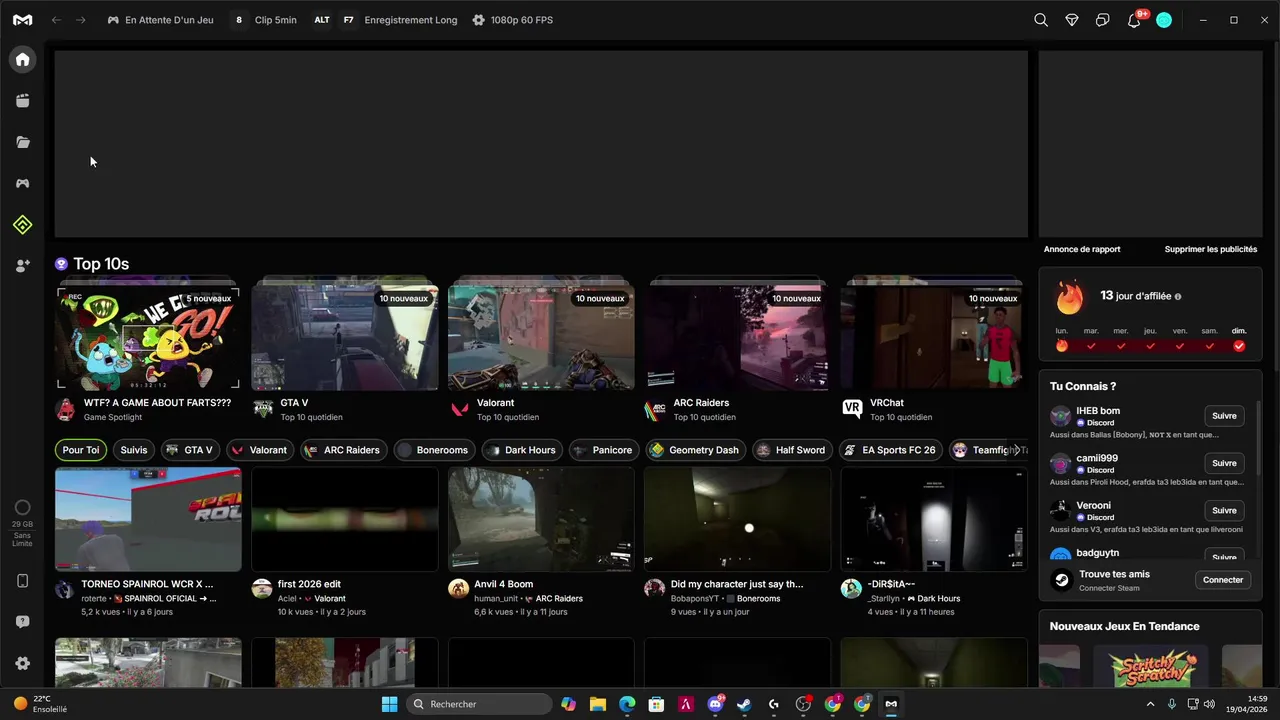Image resolution: width=1280 pixels, height=720 pixels.
Task: Select the GTA V filter chip
Action: point(190,450)
